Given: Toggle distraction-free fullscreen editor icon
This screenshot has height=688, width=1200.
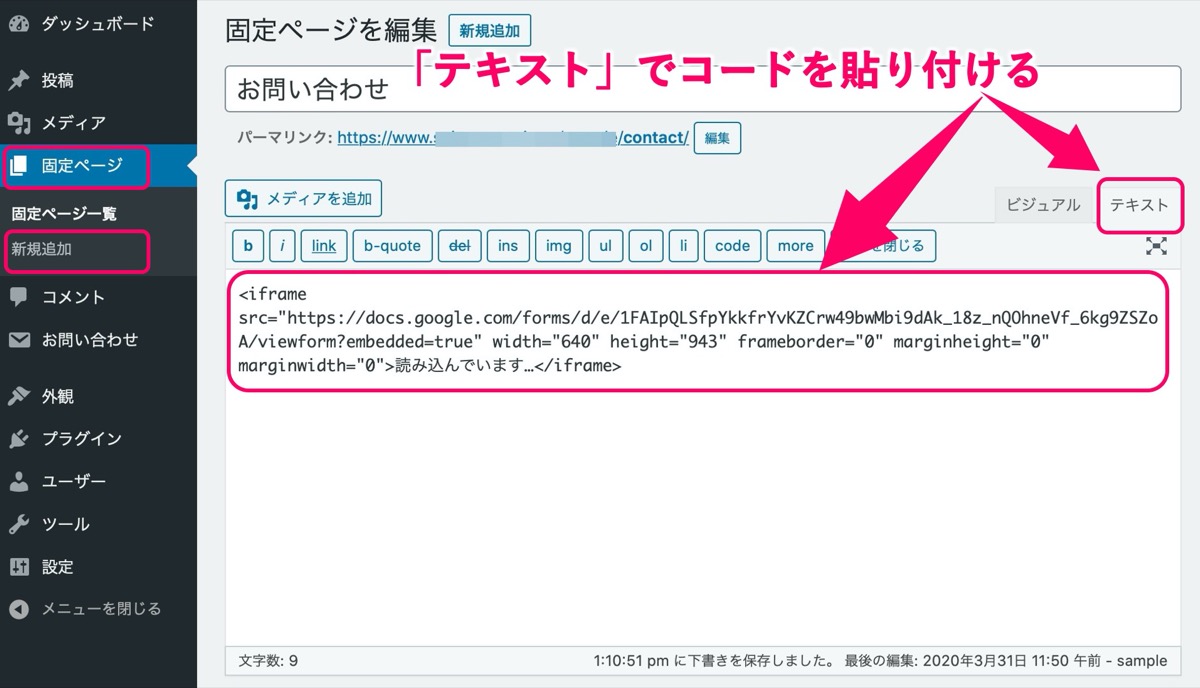Looking at the screenshot, I should [1156, 246].
